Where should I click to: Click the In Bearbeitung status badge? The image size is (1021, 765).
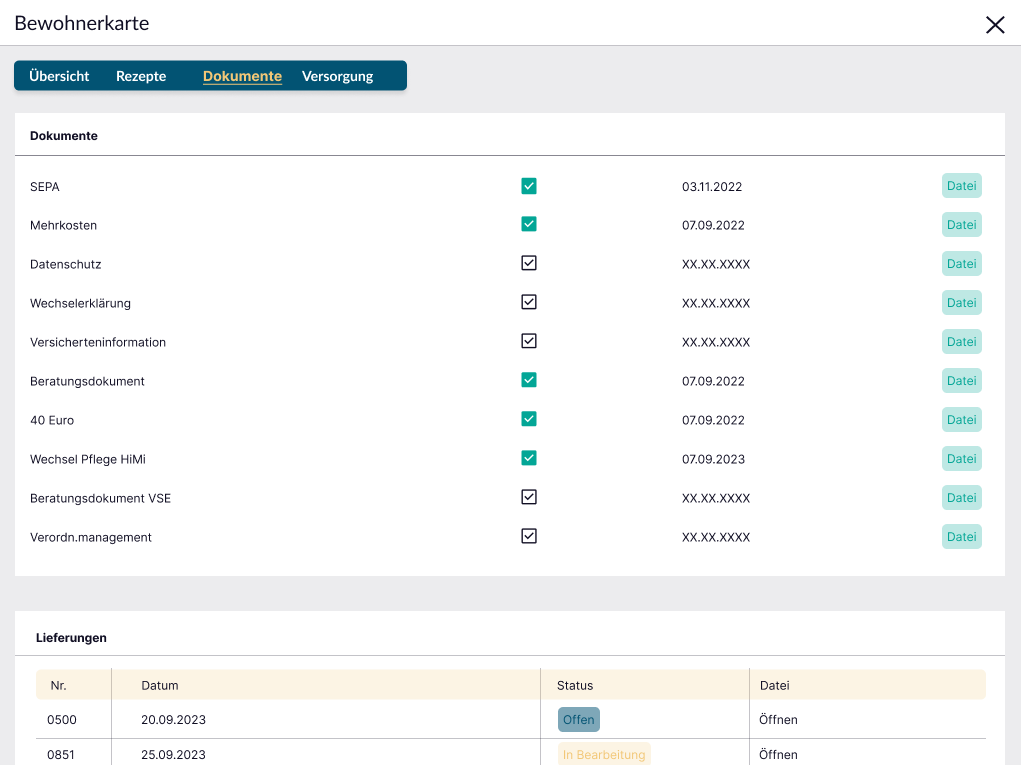coord(604,755)
